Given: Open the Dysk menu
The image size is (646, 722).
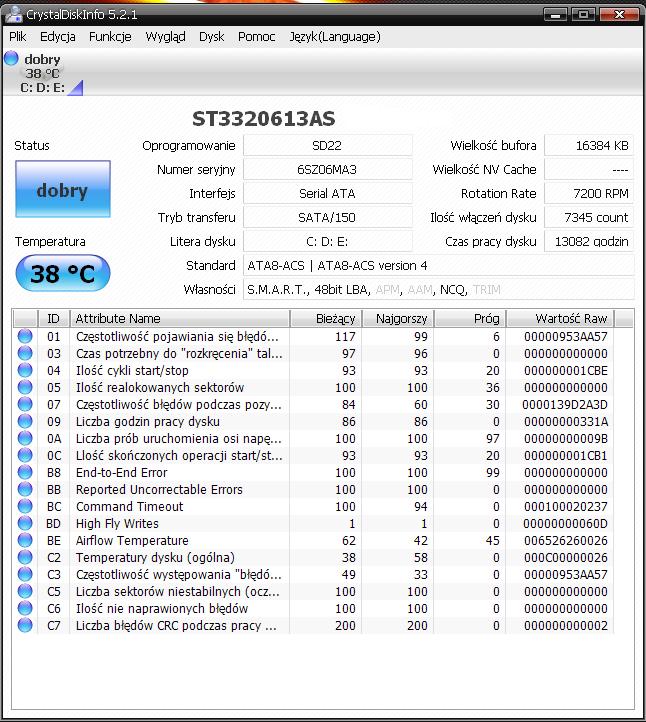Looking at the screenshot, I should click(x=211, y=37).
